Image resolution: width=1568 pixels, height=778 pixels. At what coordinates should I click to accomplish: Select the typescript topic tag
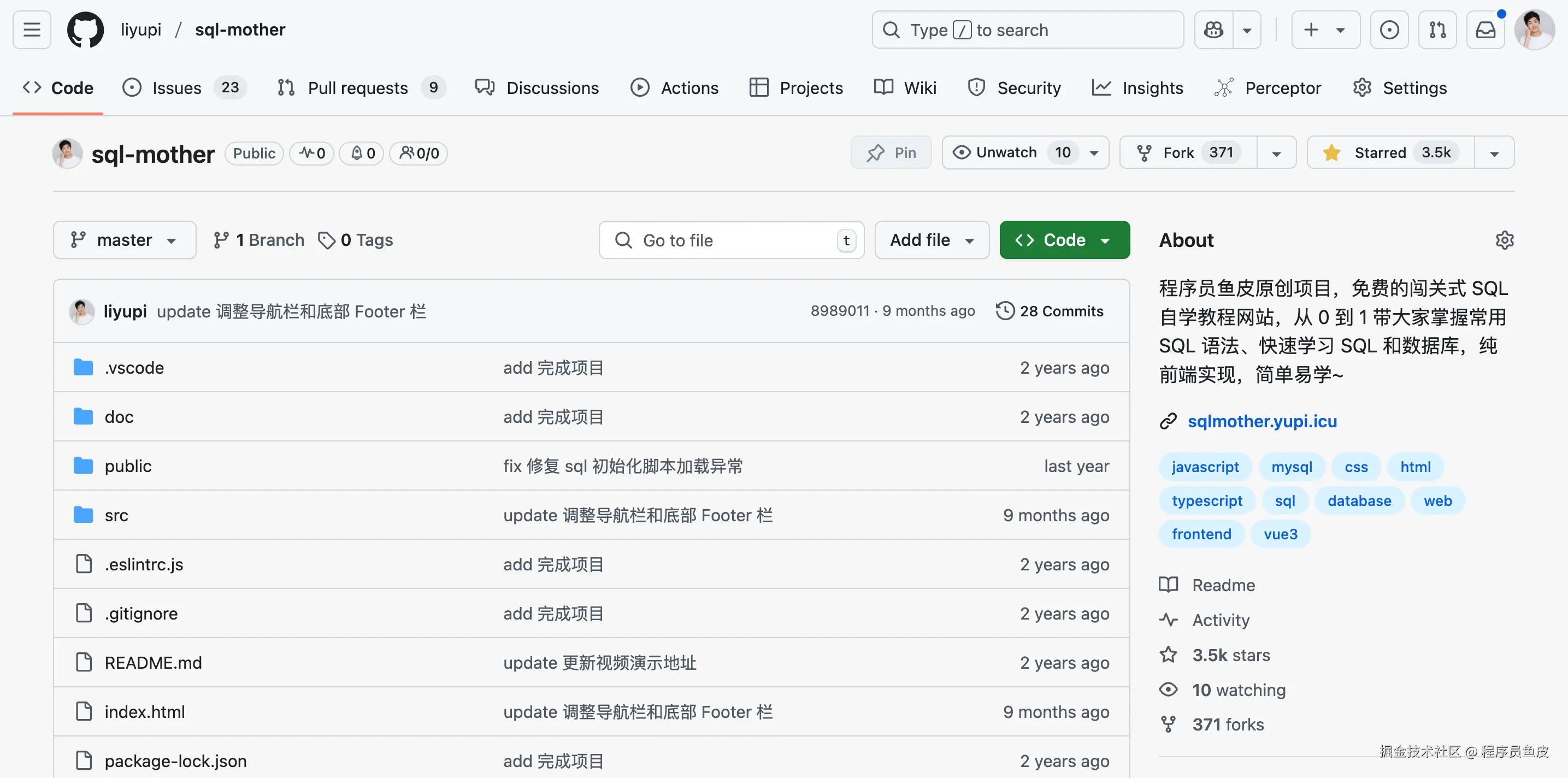[x=1206, y=500]
